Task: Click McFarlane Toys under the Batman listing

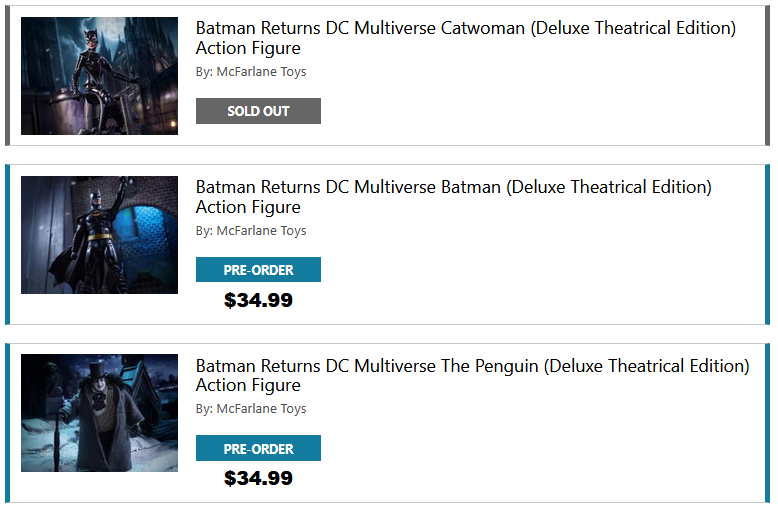Action: point(261,231)
